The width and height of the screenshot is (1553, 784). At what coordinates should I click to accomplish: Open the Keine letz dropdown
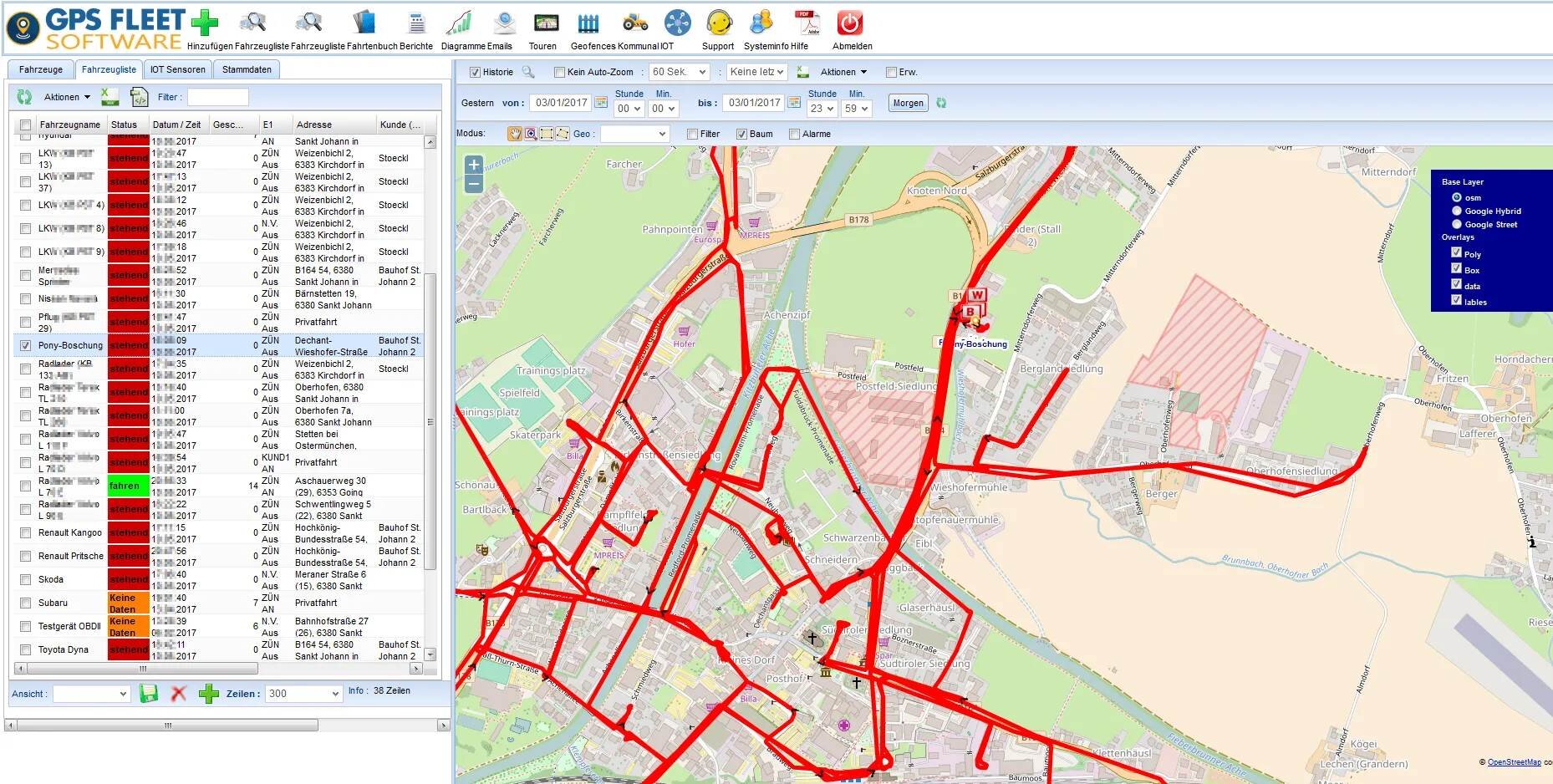pyautogui.click(x=756, y=72)
